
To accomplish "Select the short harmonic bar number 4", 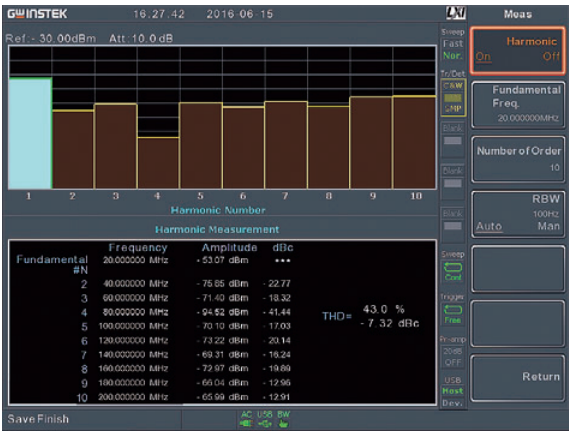I will pos(158,163).
